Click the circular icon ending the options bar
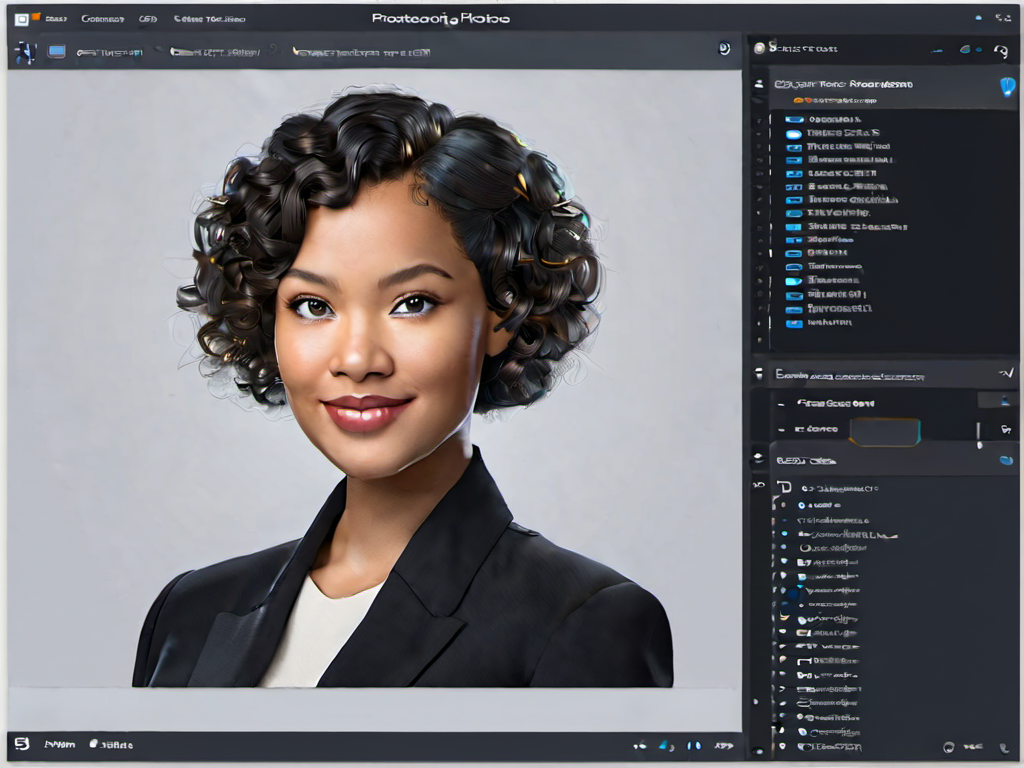 (724, 49)
